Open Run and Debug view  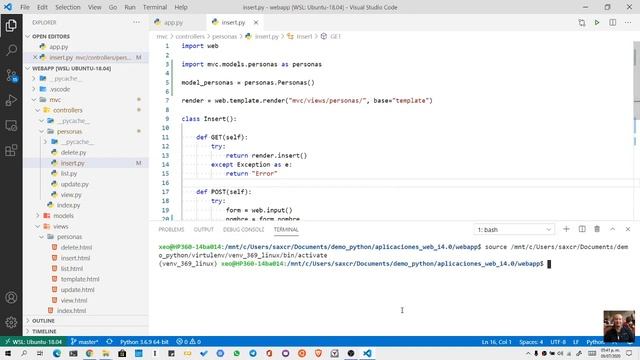[11, 100]
